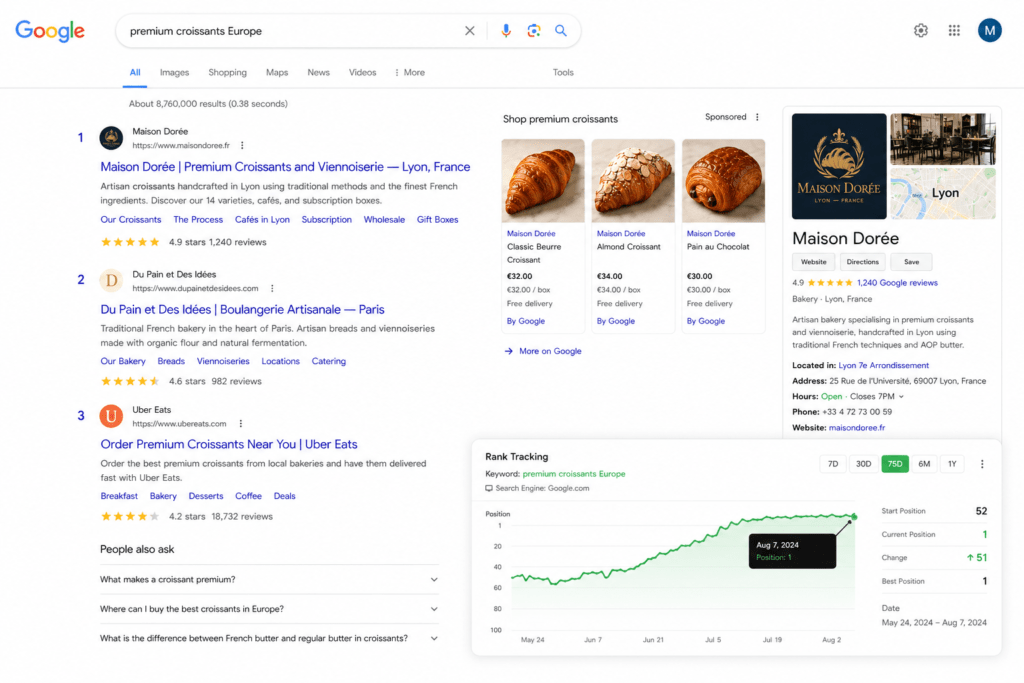This screenshot has width=1024, height=683.
Task: Open Google apps grid
Action: click(x=954, y=30)
